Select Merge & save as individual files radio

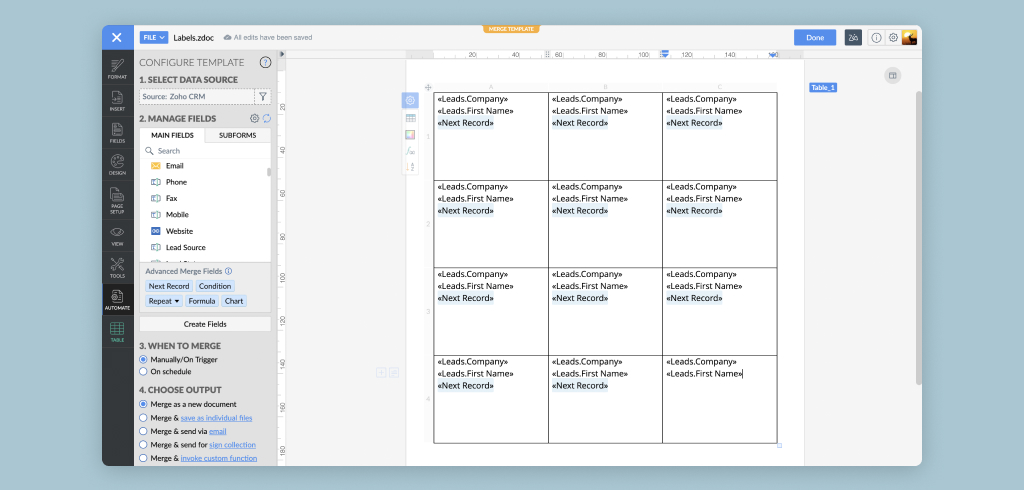pos(143,417)
